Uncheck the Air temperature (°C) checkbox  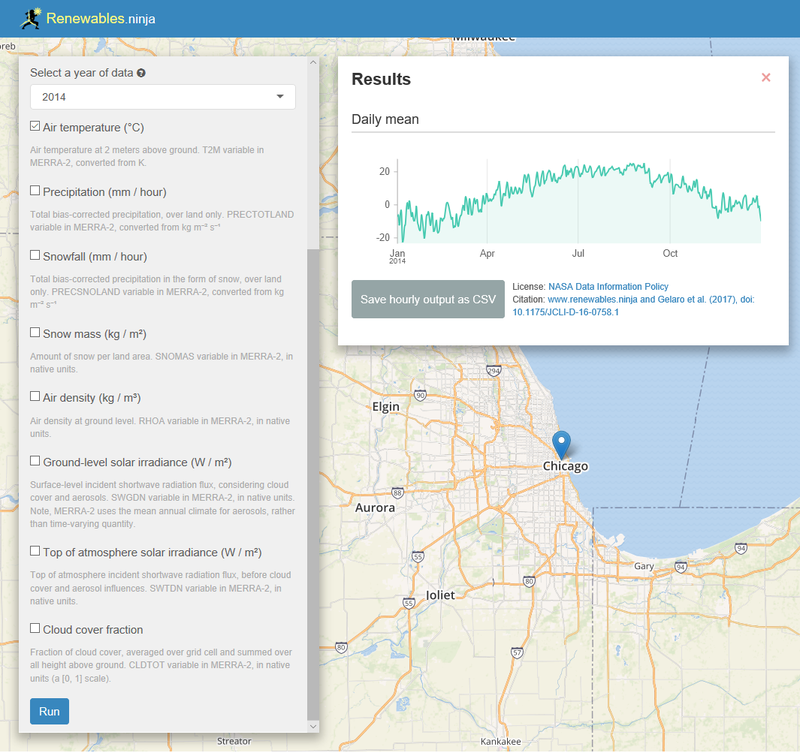[35, 126]
